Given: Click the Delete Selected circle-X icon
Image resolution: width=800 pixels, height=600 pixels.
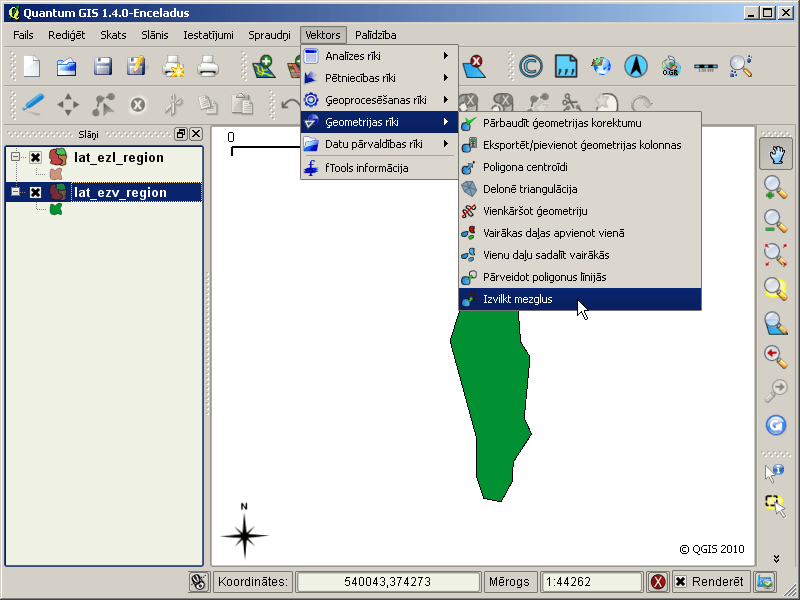Looking at the screenshot, I should point(137,105).
